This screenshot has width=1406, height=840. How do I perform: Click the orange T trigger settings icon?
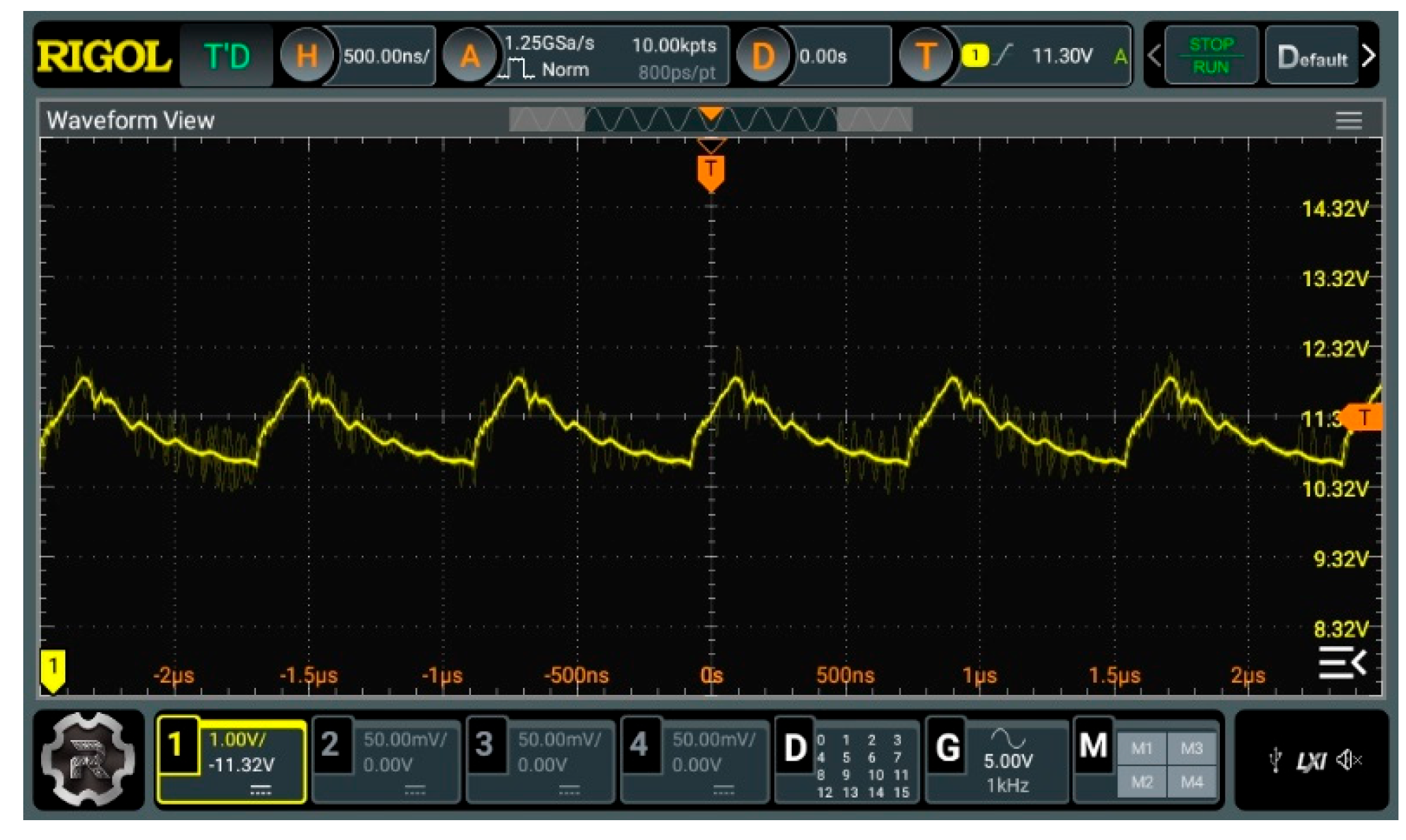(925, 55)
